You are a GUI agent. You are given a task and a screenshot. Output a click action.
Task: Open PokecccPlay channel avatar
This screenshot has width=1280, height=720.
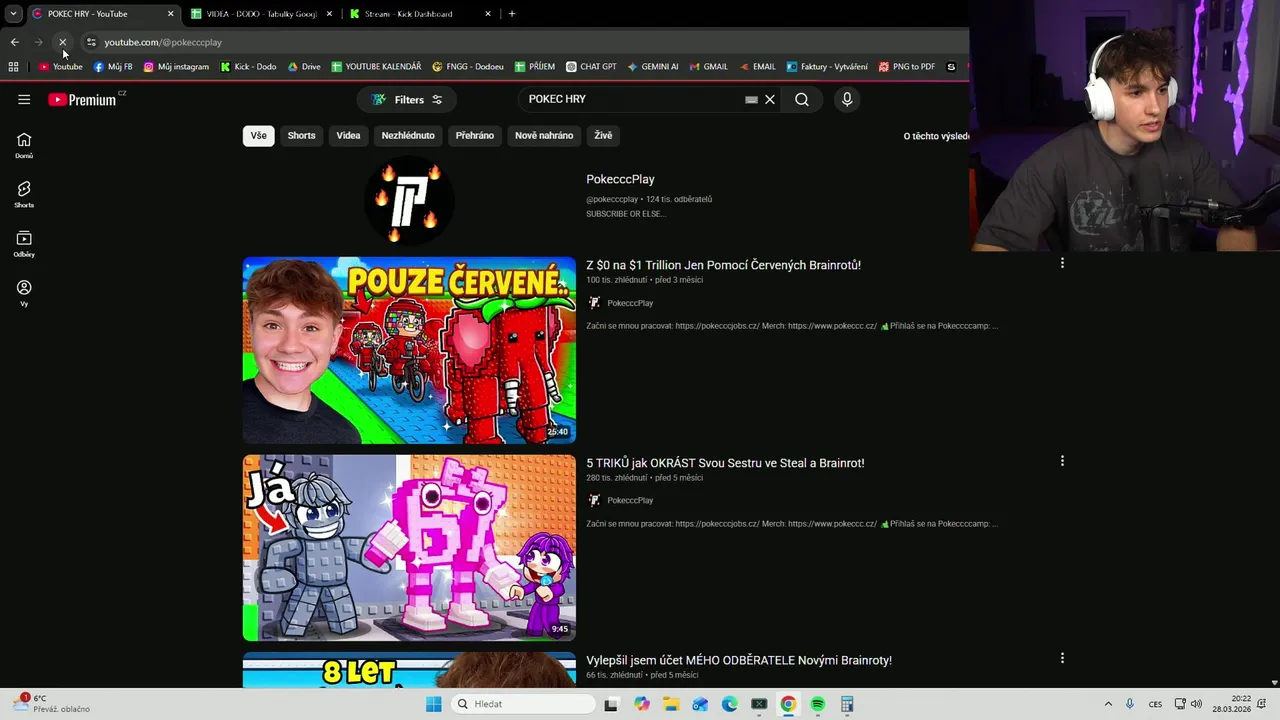coord(409,201)
